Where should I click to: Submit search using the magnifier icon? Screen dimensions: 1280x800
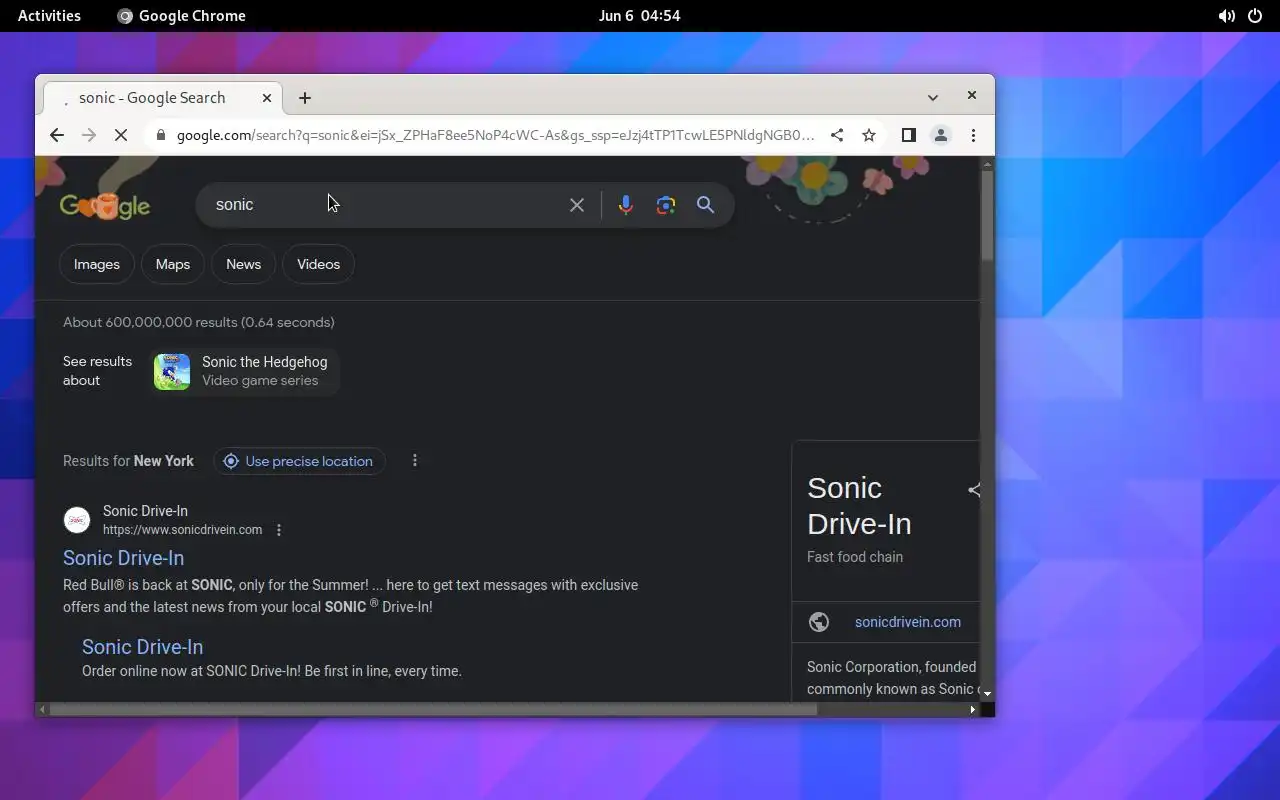point(706,205)
